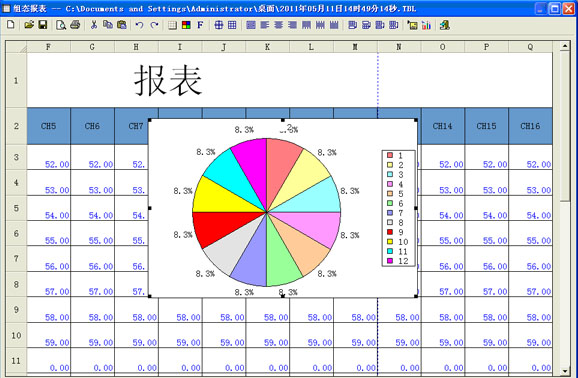Click the align left toolbar icon
The width and height of the screenshot is (578, 378).
265,25
